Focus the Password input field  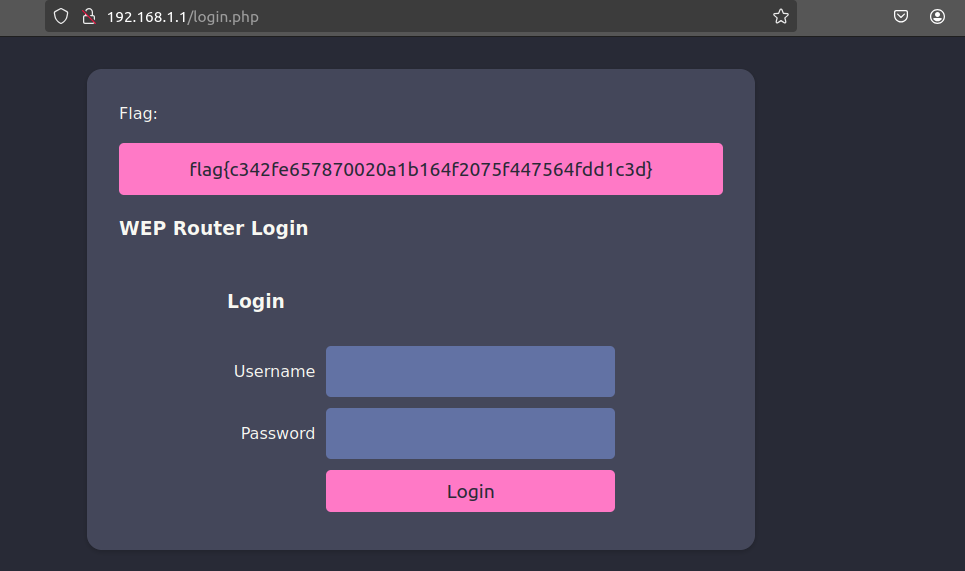[x=470, y=434]
